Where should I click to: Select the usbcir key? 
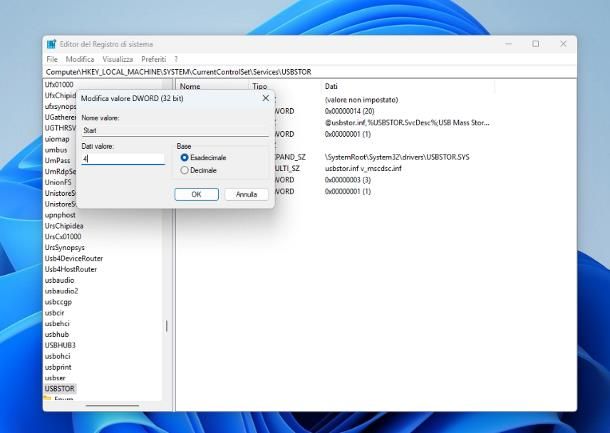point(54,313)
